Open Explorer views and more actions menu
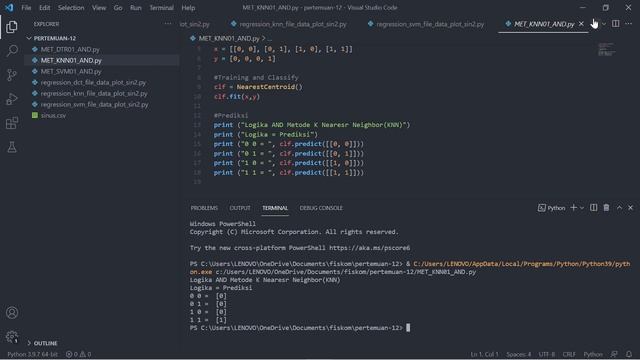Viewport: 640px width, 360px height. point(168,24)
